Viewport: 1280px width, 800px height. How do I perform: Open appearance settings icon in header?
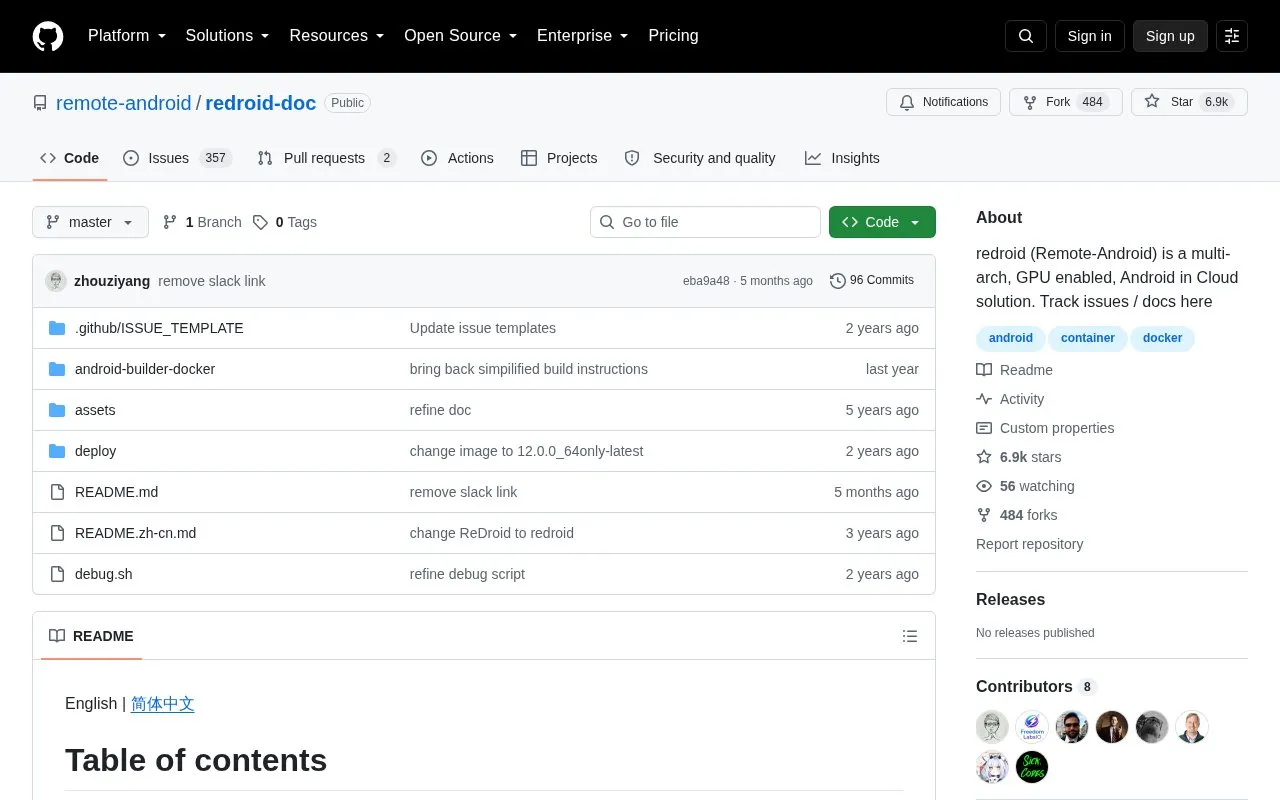[1232, 36]
